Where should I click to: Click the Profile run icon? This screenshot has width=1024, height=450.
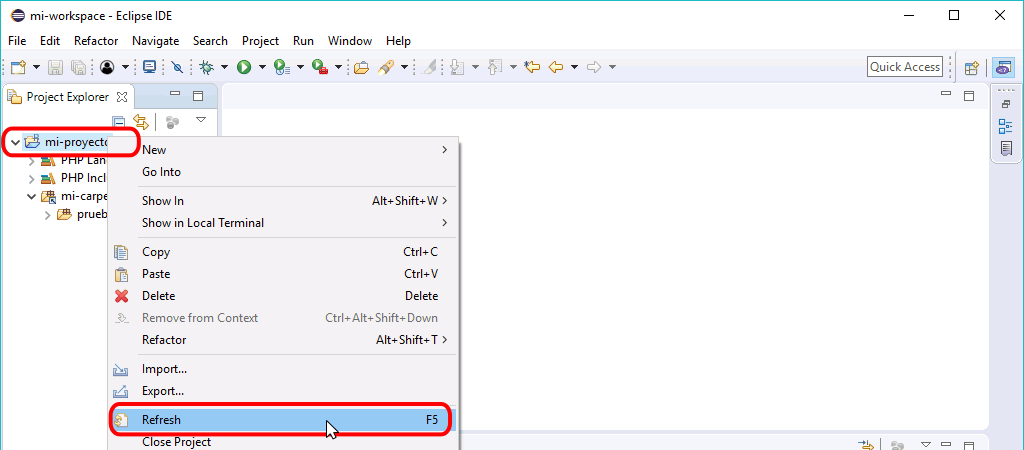coord(282,67)
